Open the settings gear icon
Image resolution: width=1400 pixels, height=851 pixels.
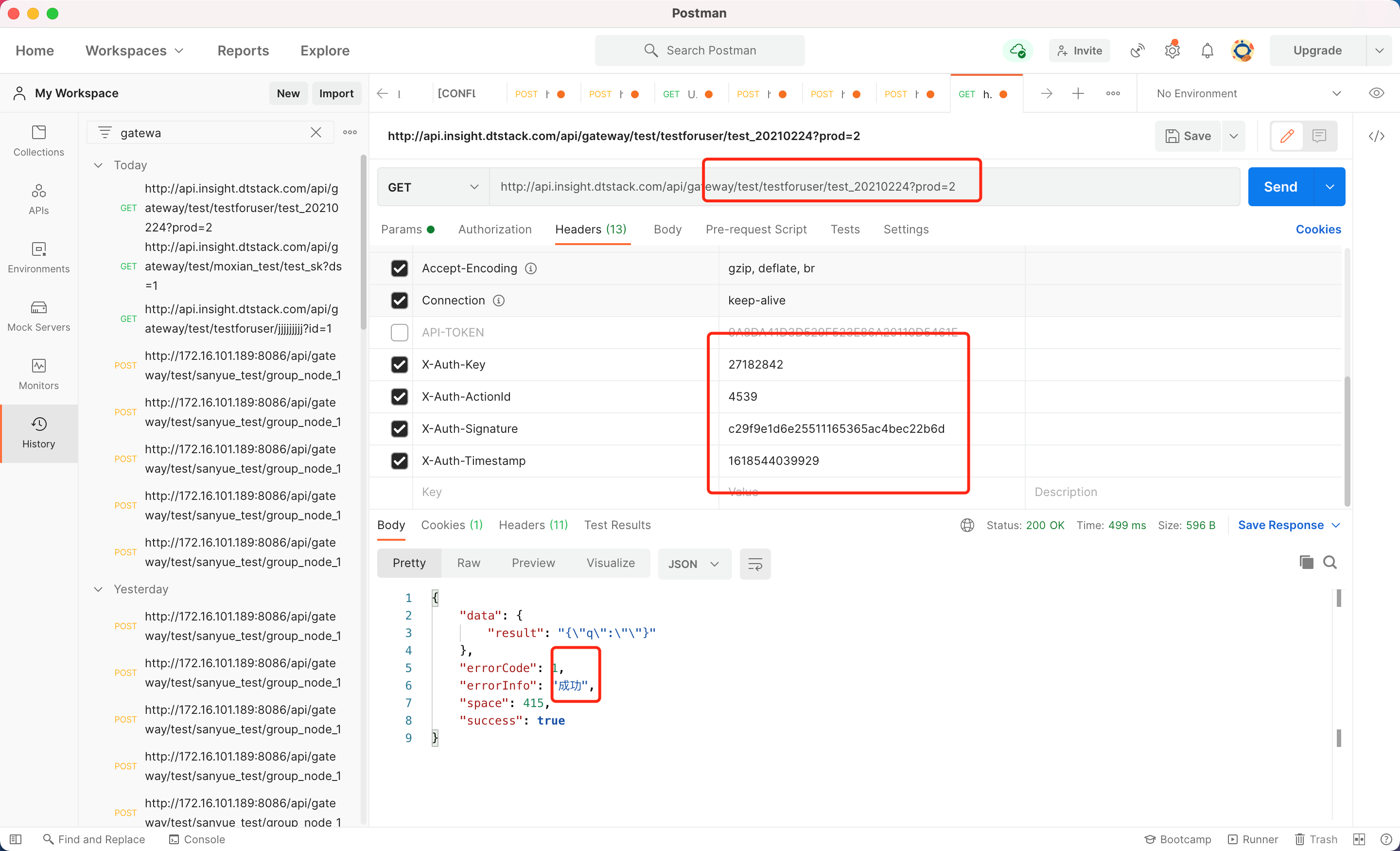click(1172, 51)
